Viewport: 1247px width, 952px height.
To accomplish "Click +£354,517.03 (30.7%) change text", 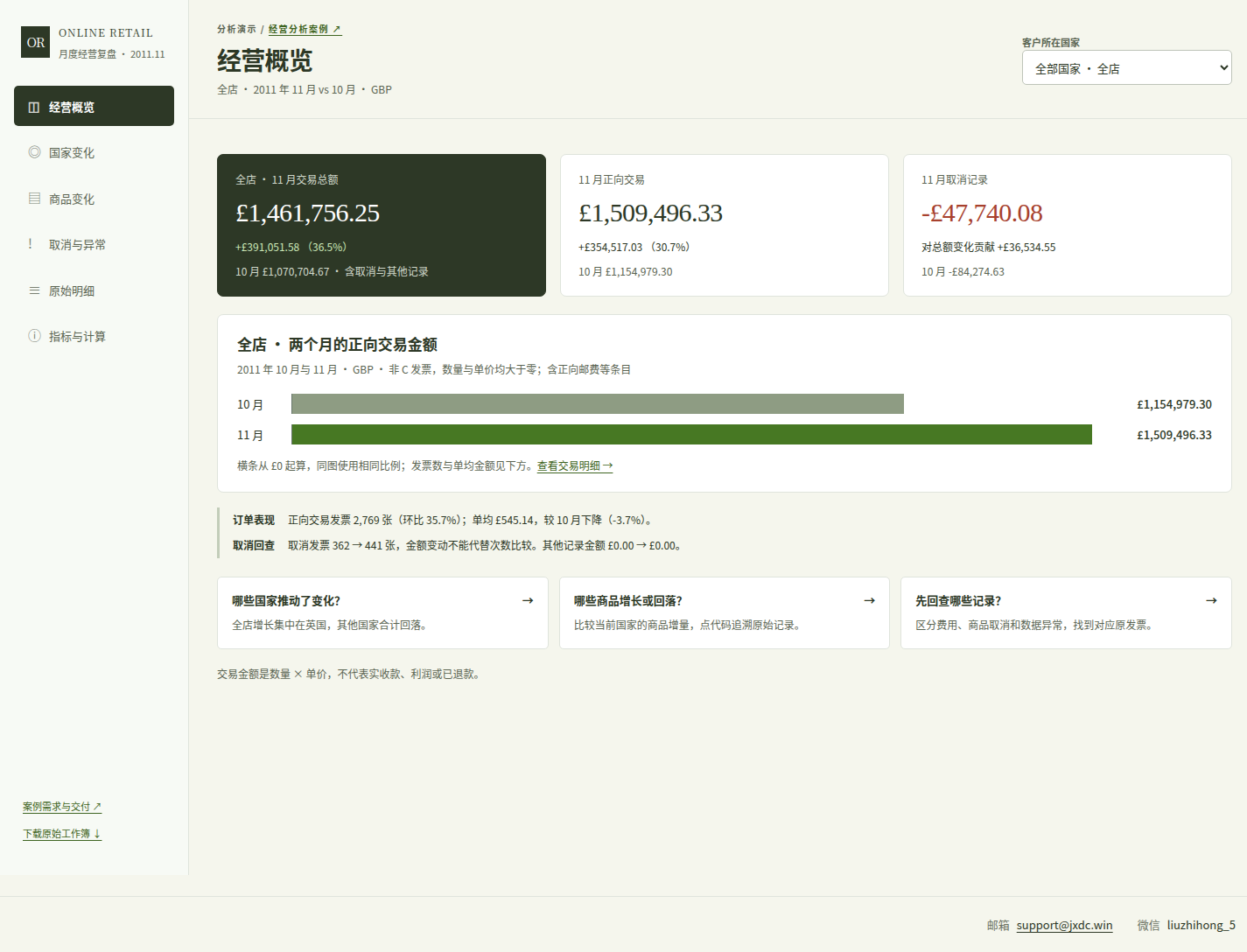I will click(634, 248).
